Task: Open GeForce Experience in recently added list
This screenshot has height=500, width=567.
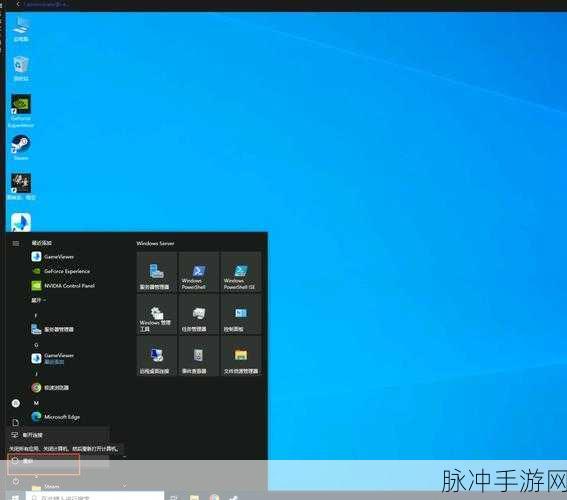Action: click(x=61, y=271)
